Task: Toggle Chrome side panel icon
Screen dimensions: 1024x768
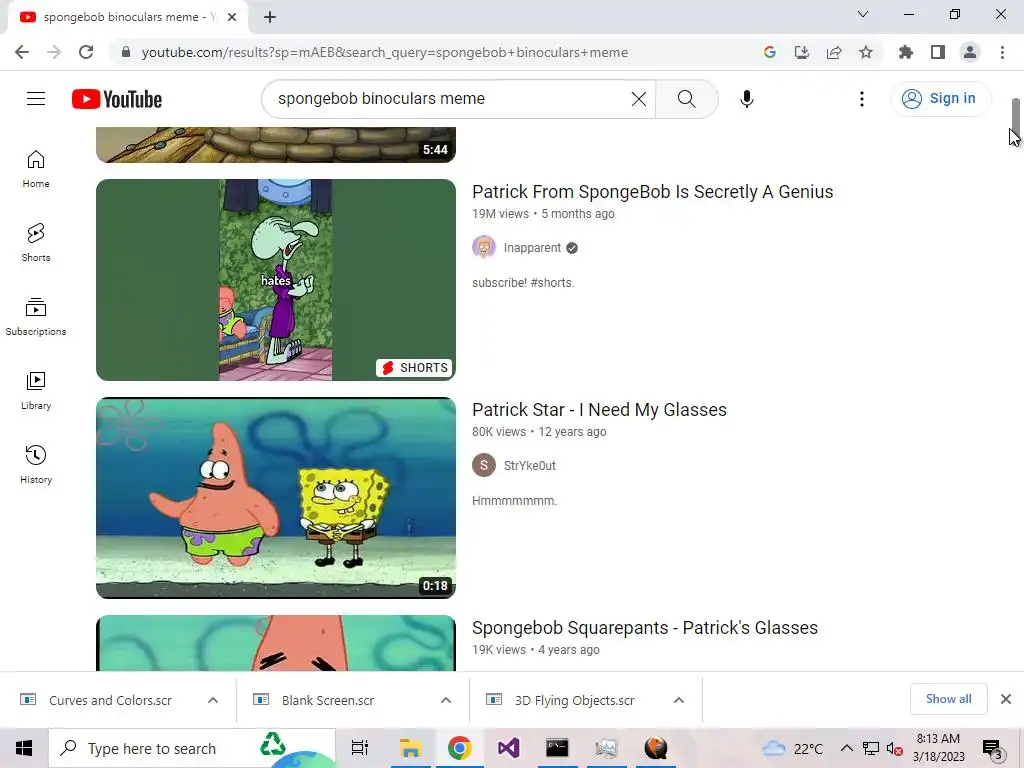Action: (x=938, y=52)
